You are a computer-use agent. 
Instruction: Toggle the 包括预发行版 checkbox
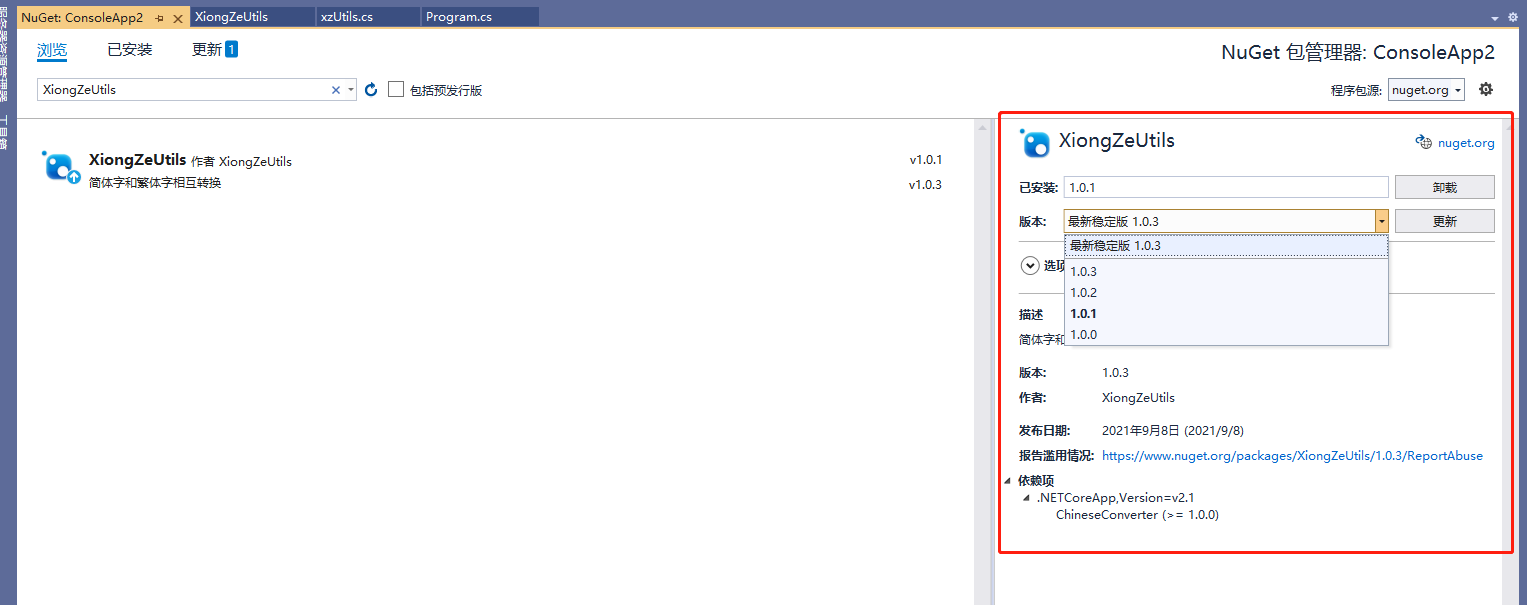[396, 90]
